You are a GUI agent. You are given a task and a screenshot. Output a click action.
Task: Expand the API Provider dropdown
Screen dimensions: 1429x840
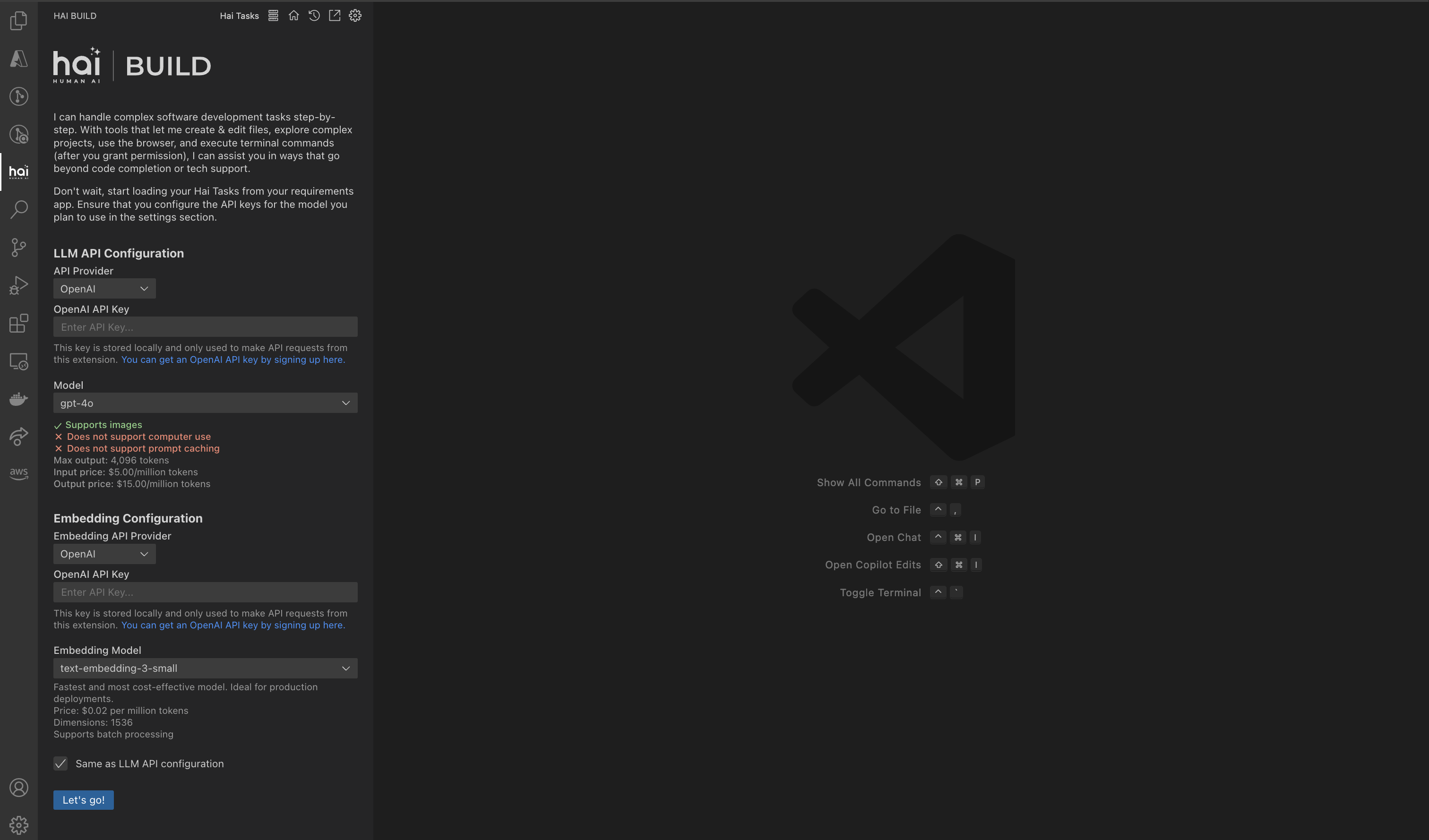pyautogui.click(x=104, y=289)
